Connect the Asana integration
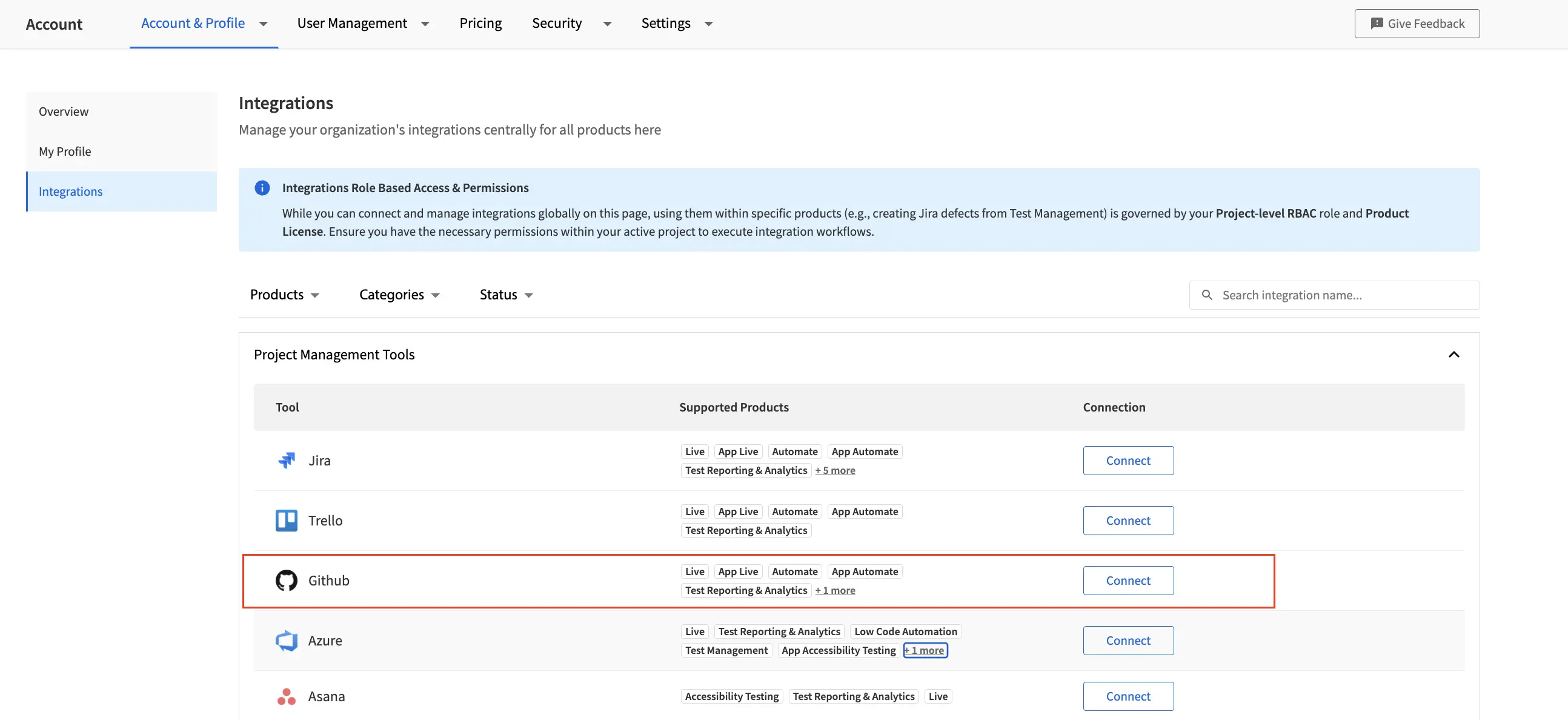 tap(1128, 696)
